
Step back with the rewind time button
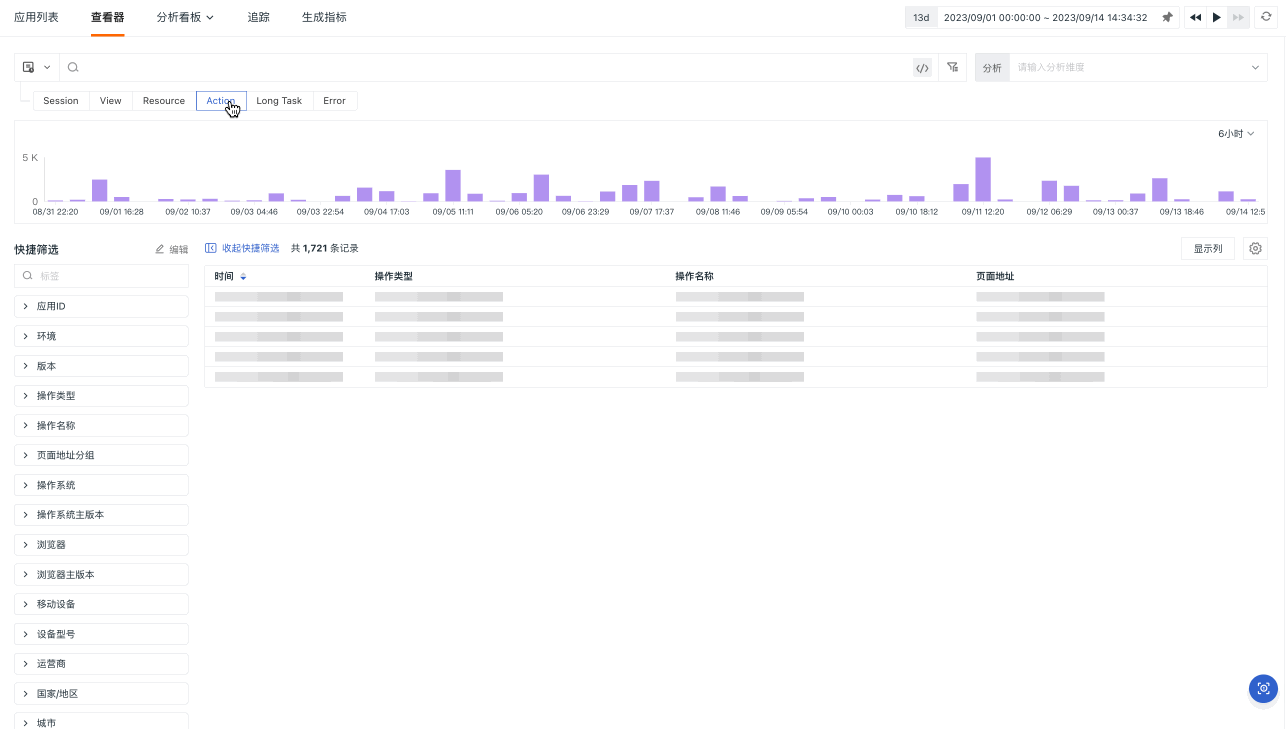pyautogui.click(x=1195, y=17)
